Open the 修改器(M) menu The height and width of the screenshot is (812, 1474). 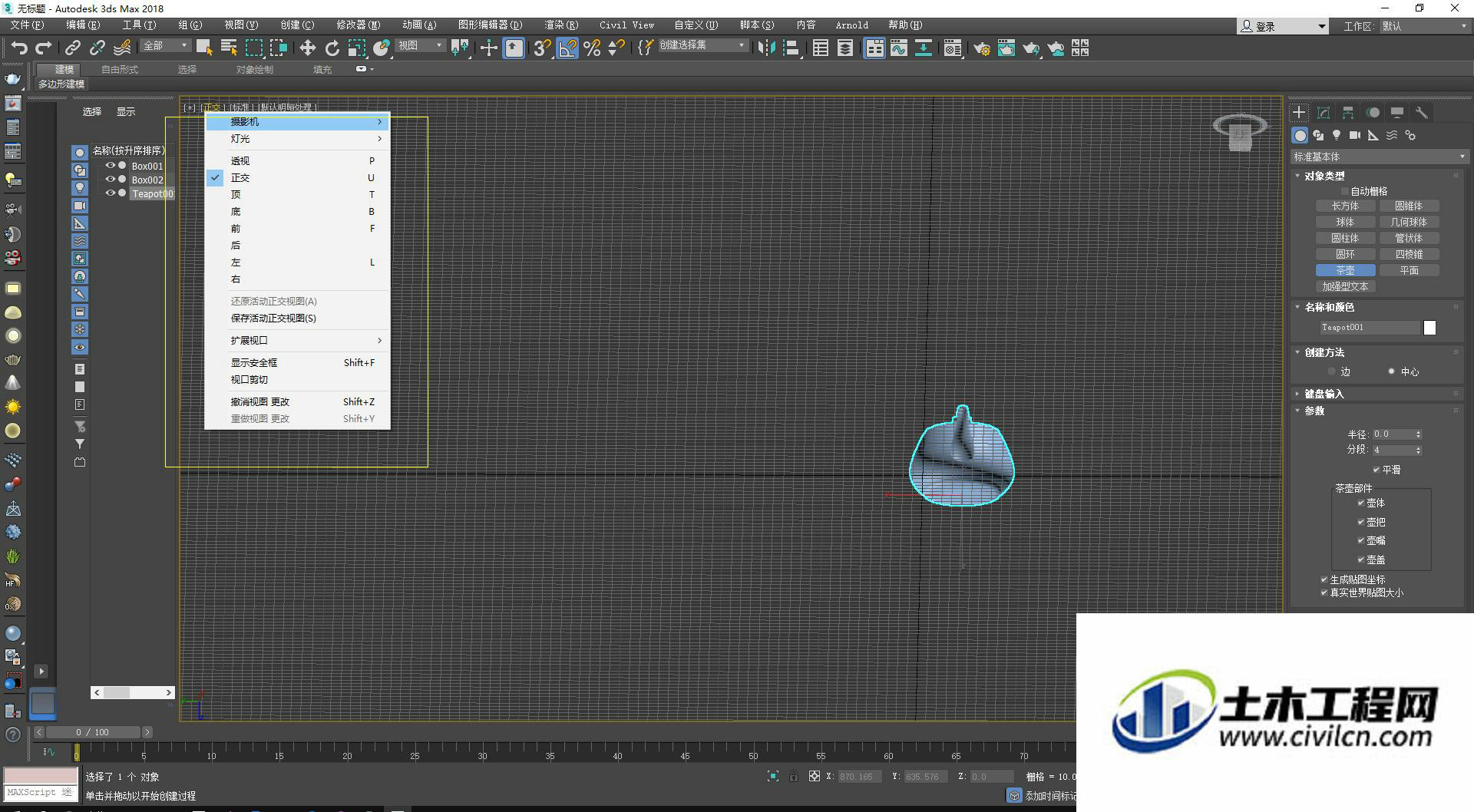[358, 25]
